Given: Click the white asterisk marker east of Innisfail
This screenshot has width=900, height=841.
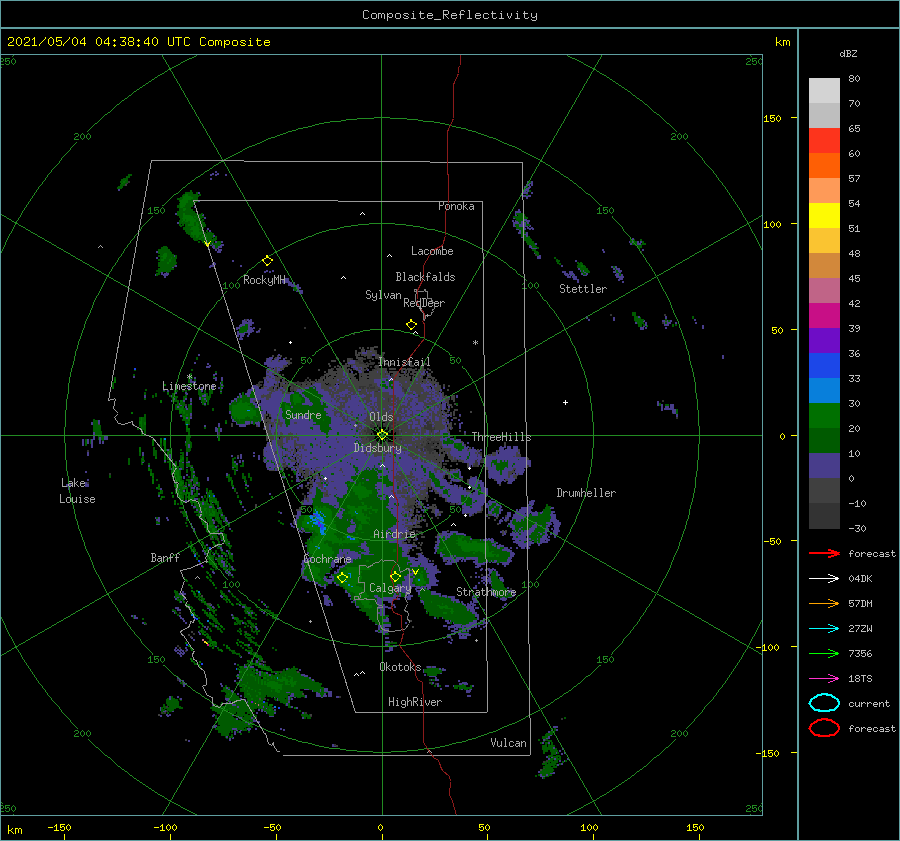Looking at the screenshot, I should [x=475, y=343].
